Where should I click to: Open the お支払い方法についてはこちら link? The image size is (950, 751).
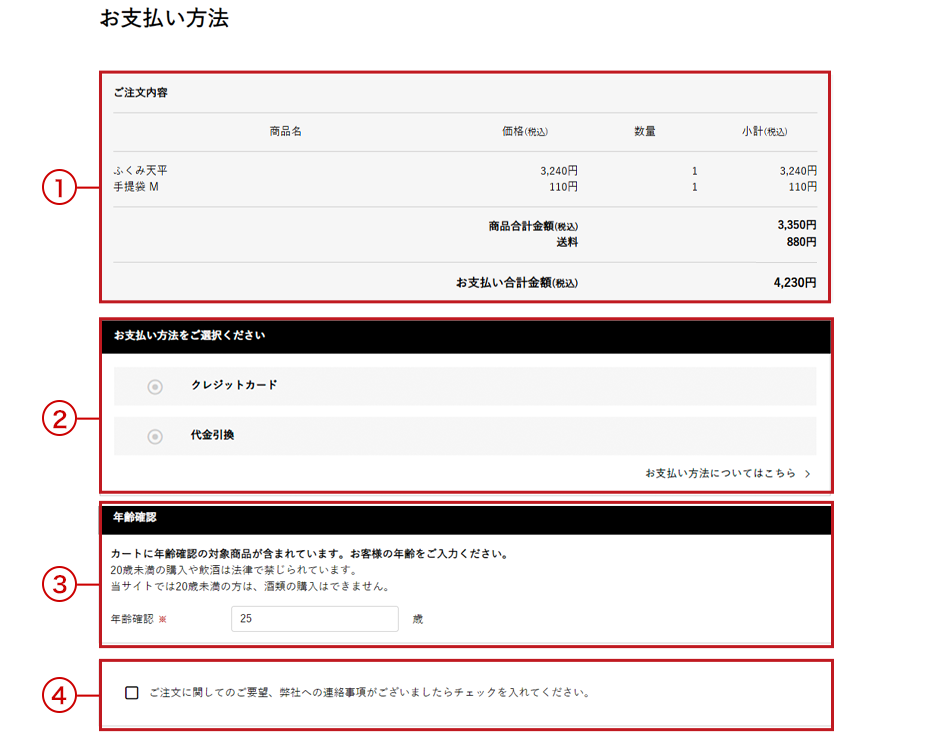[x=720, y=473]
